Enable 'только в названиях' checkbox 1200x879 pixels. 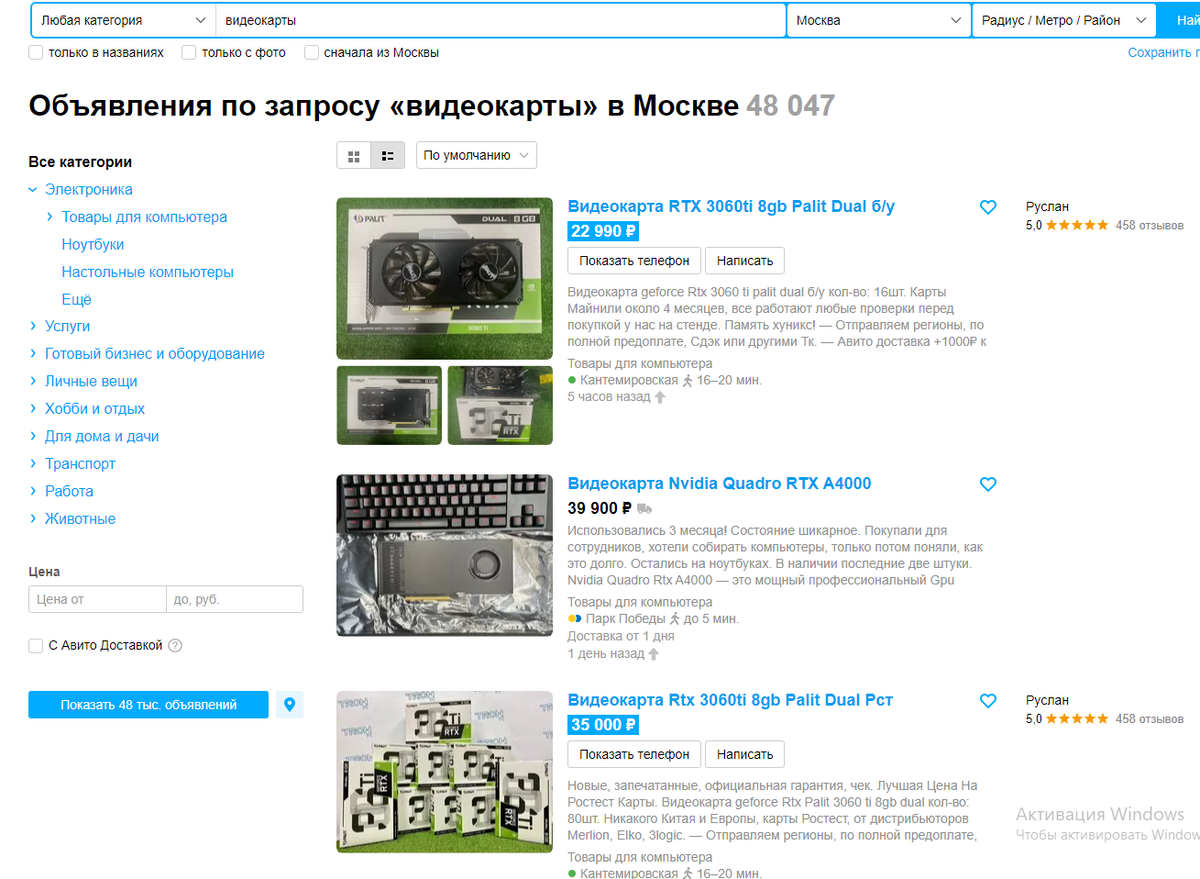tap(36, 52)
